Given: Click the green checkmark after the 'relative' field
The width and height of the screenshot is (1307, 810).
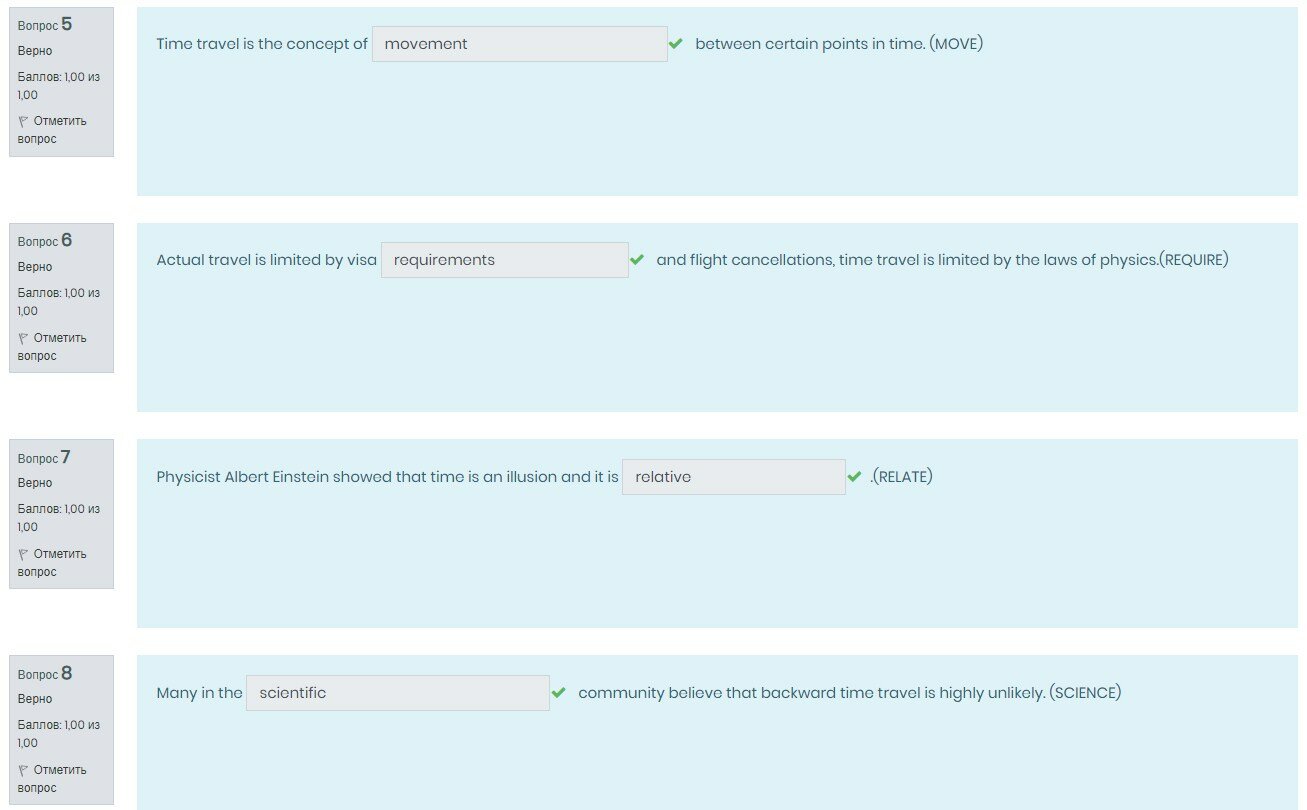Looking at the screenshot, I should click(854, 477).
